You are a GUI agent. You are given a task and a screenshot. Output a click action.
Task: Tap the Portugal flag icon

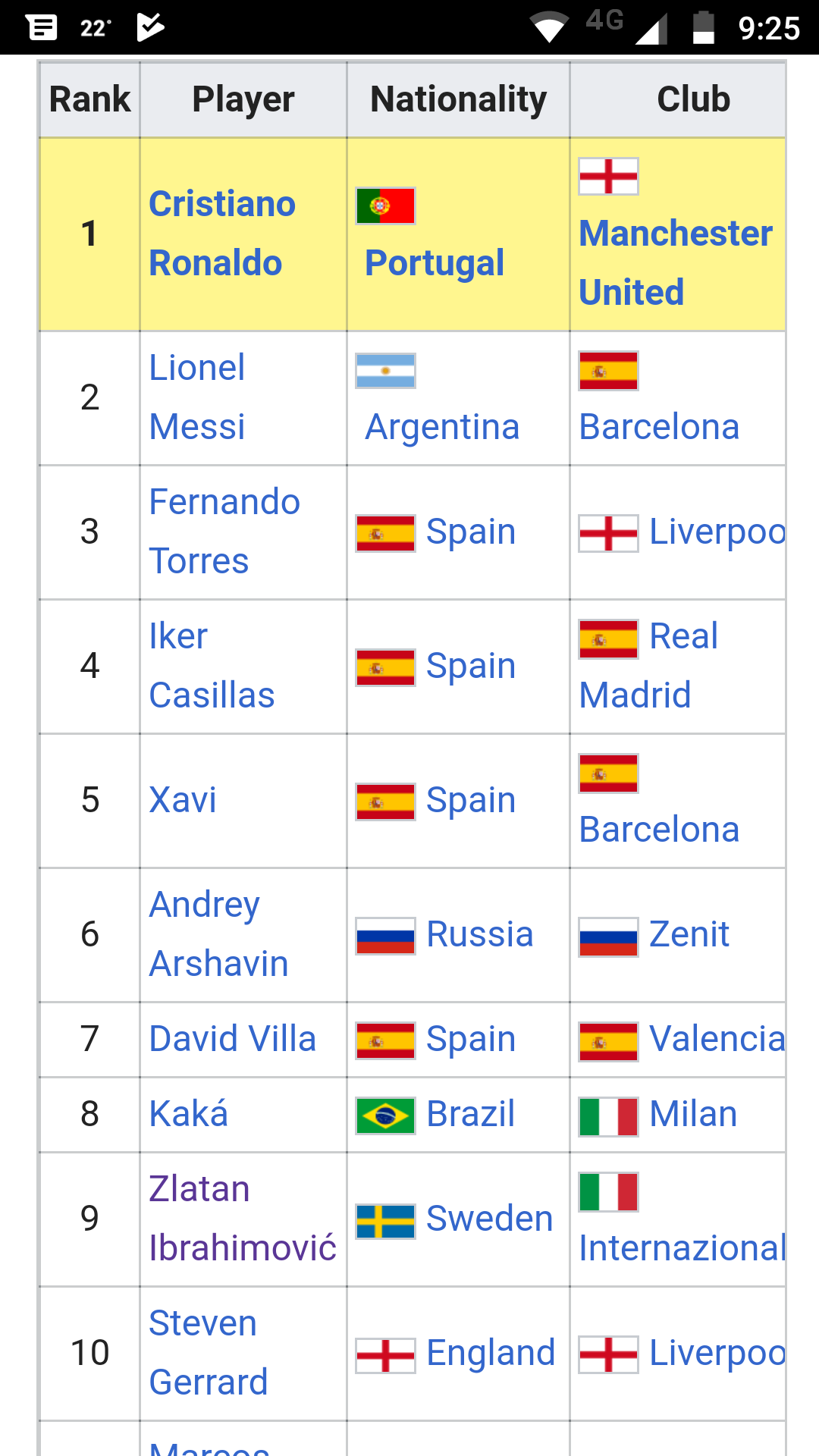pyautogui.click(x=385, y=206)
